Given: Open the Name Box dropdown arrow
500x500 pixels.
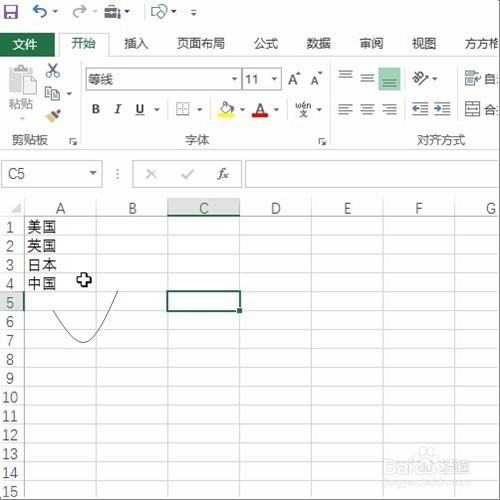Looking at the screenshot, I should [93, 173].
